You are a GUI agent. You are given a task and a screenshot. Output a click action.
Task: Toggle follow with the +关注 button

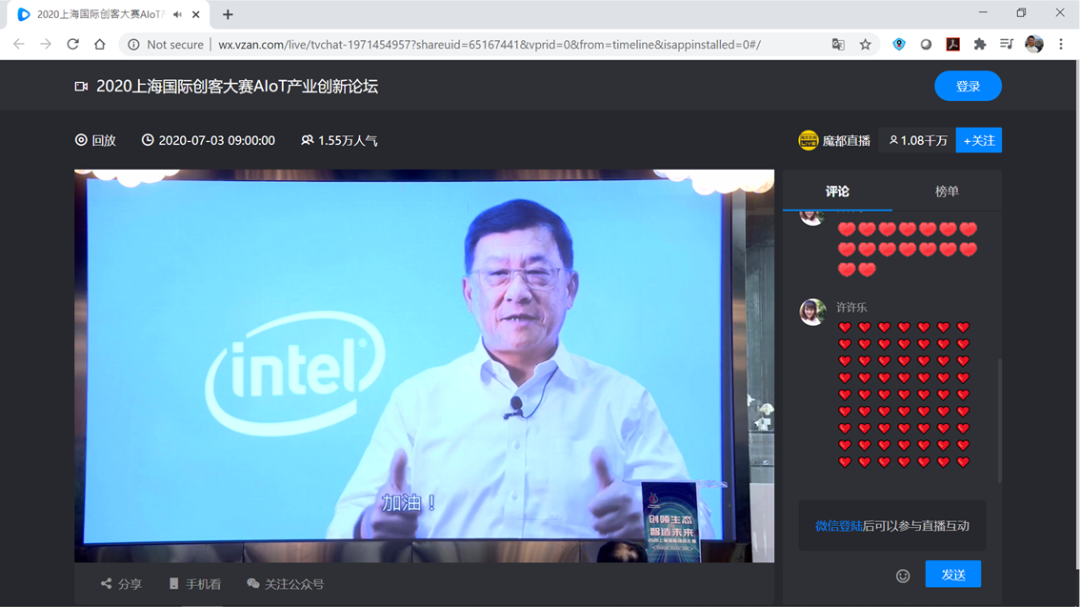978,140
